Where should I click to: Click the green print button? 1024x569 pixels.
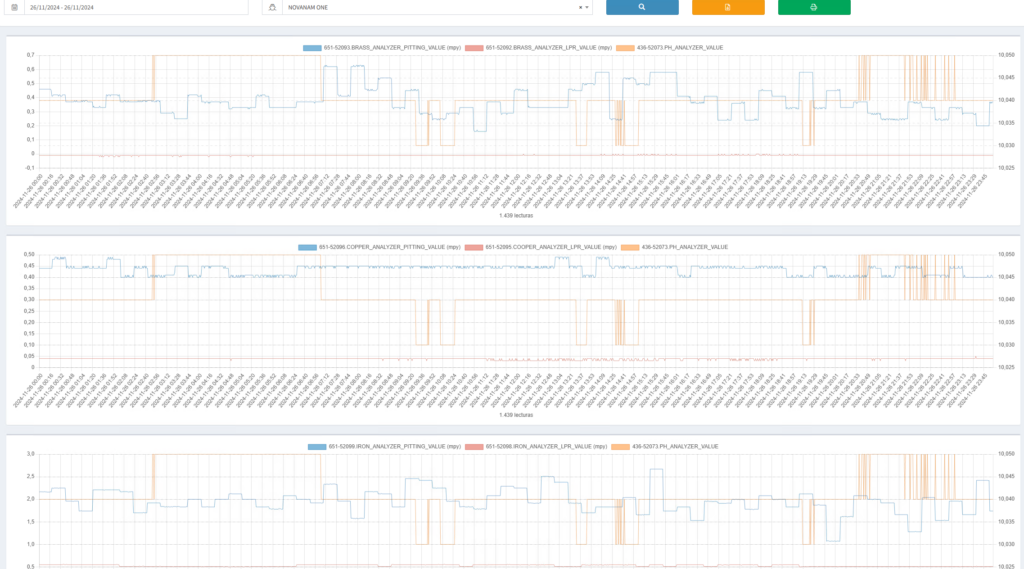(814, 7)
